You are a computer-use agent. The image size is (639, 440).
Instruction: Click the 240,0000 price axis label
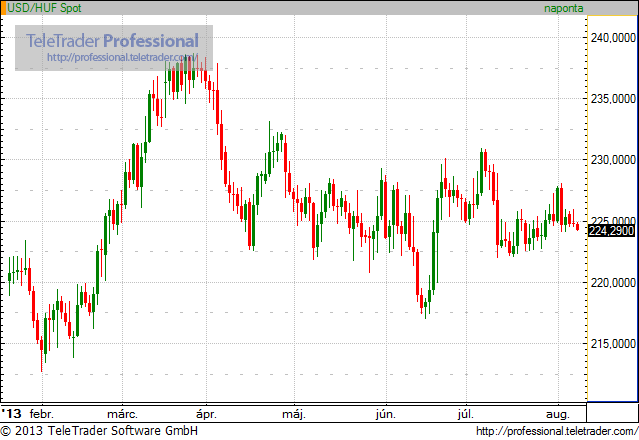point(613,38)
